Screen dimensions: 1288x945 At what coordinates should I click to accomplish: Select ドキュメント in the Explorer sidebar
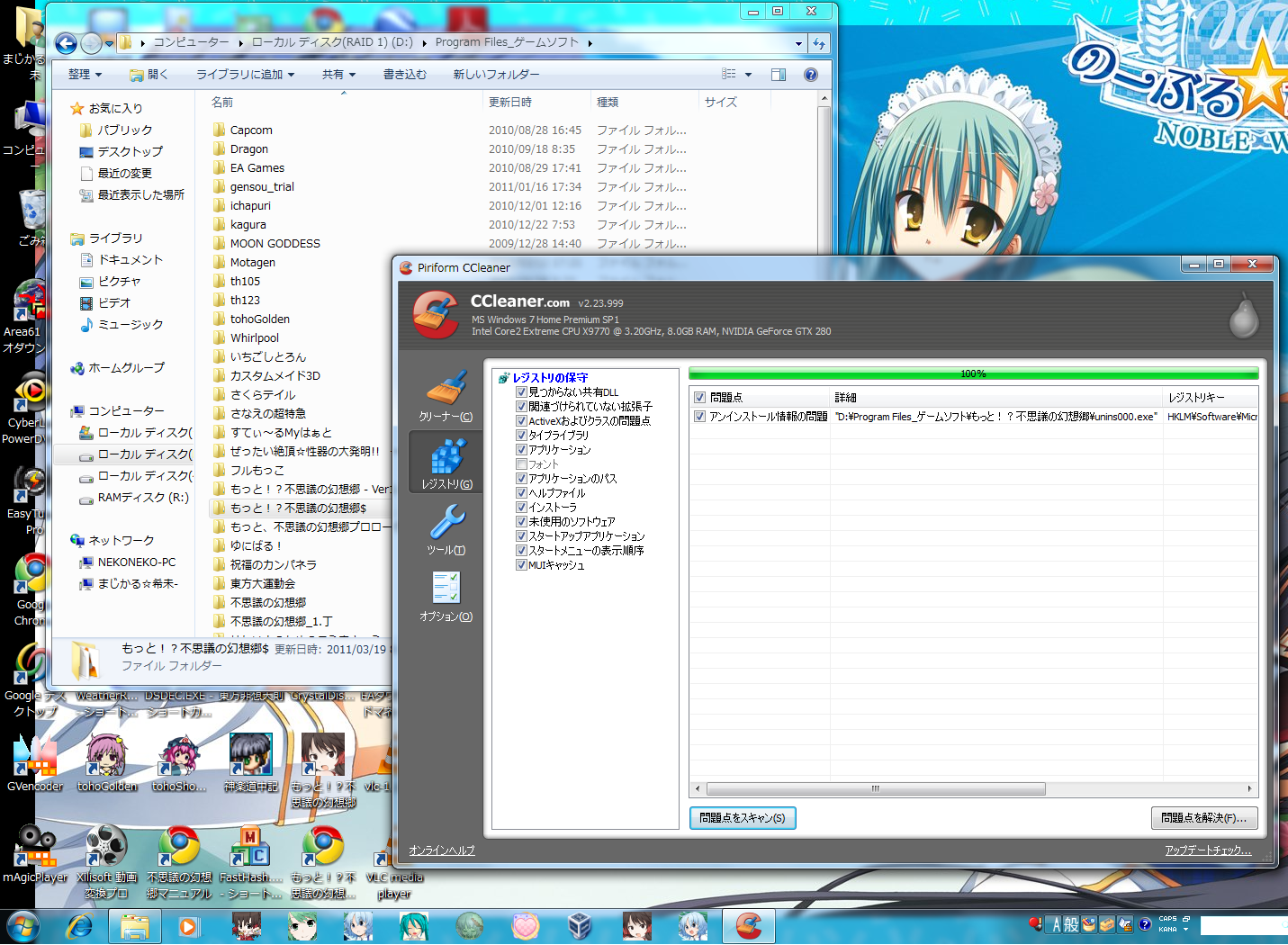tap(131, 260)
